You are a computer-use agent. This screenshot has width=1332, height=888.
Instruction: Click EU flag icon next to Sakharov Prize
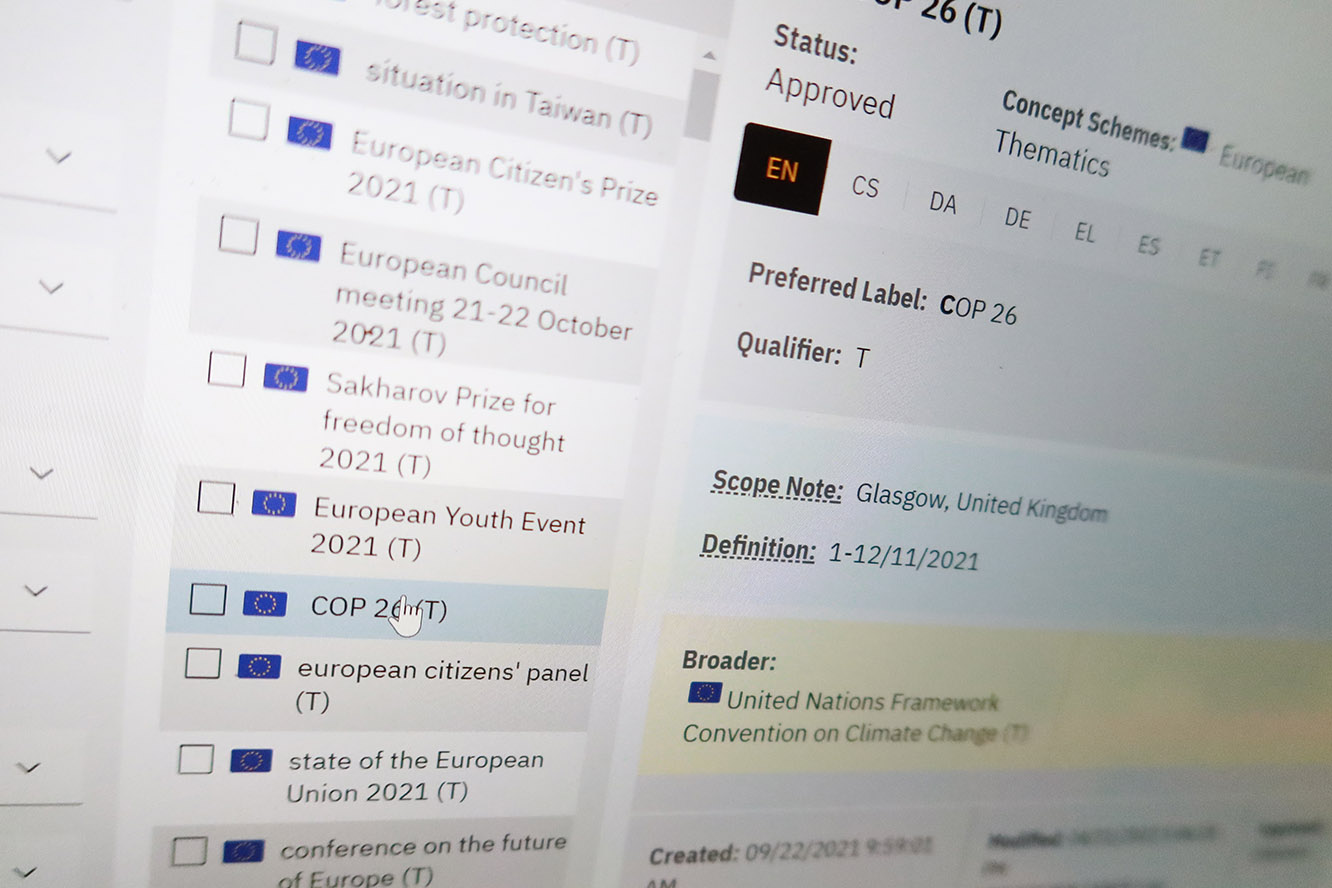(285, 377)
